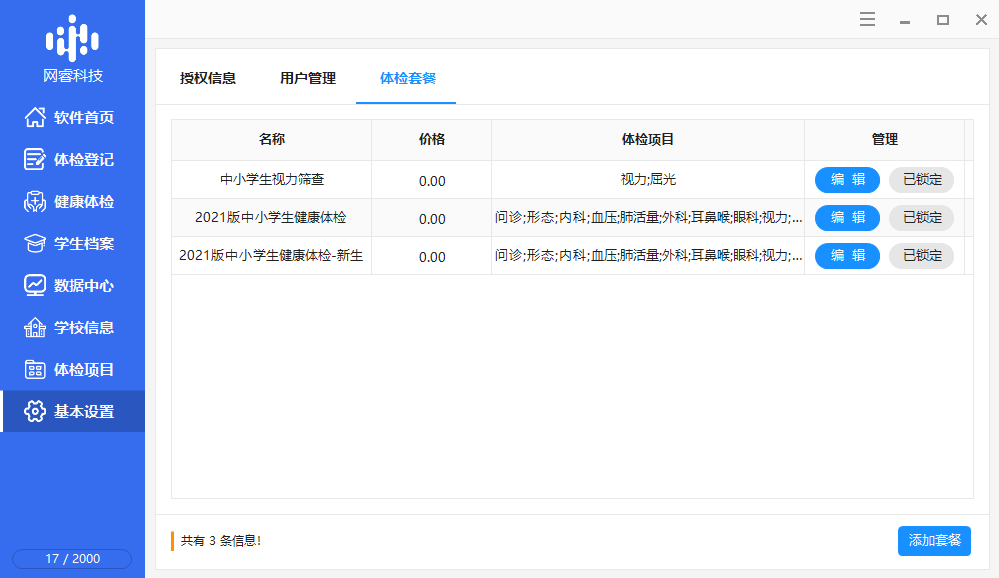Open the hamburger menu icon in title bar

point(867,19)
